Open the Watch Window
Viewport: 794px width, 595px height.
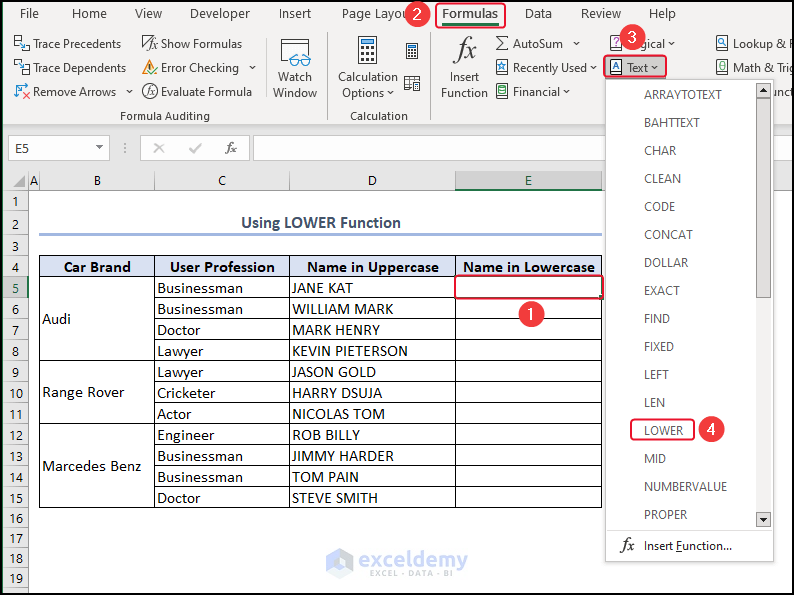click(295, 68)
